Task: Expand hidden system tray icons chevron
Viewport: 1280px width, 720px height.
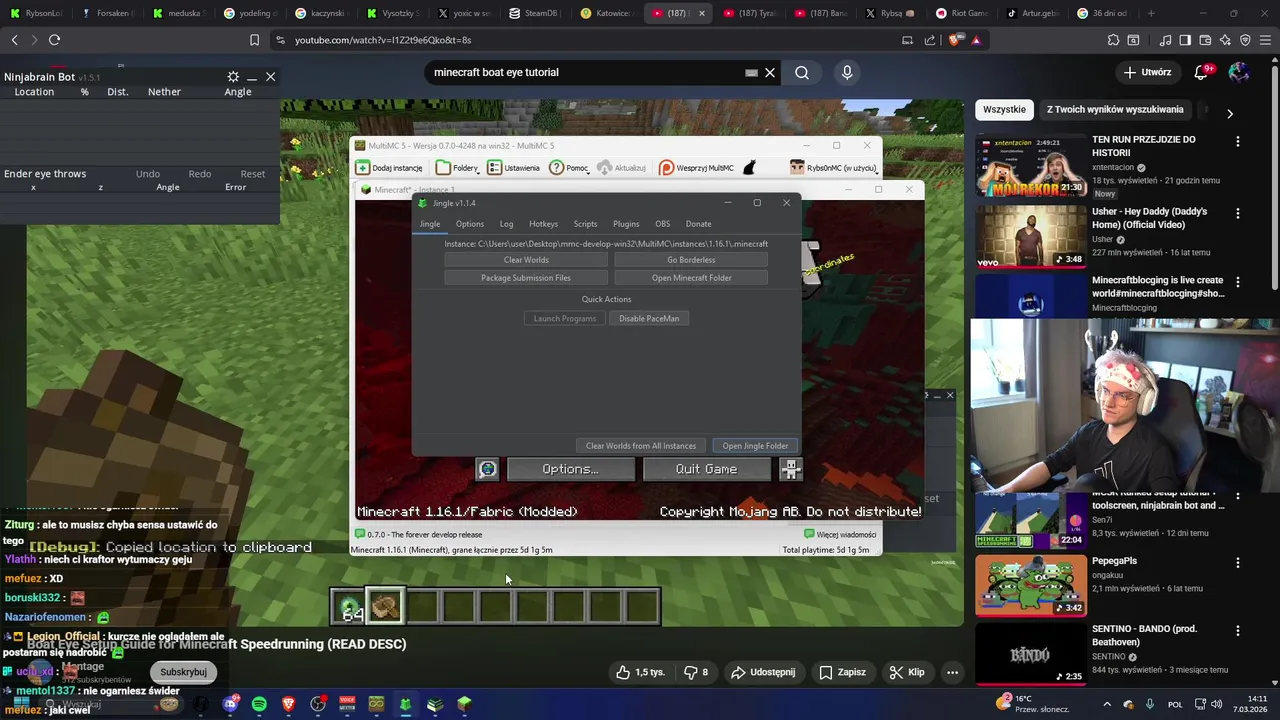Action: pos(1107,704)
